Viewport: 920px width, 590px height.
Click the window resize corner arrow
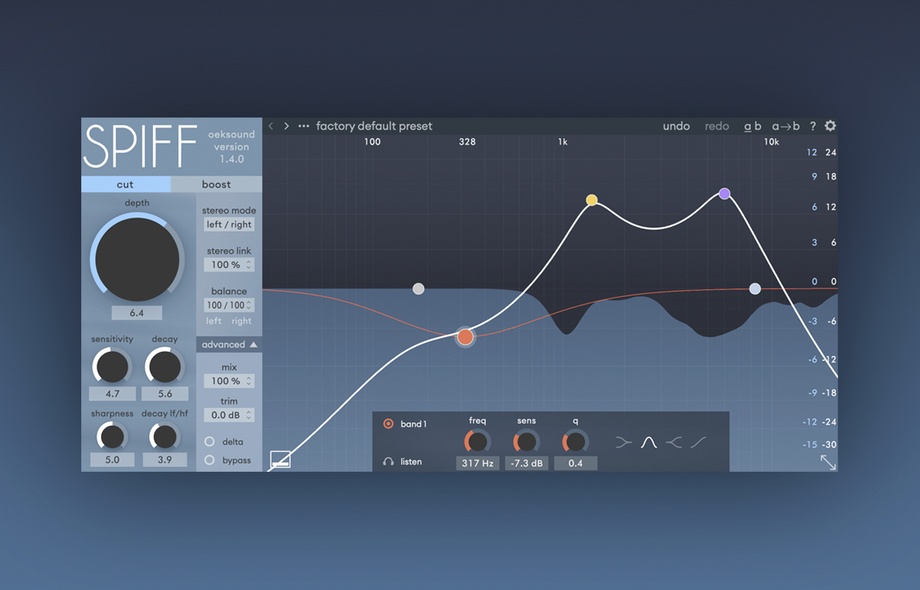coord(828,462)
